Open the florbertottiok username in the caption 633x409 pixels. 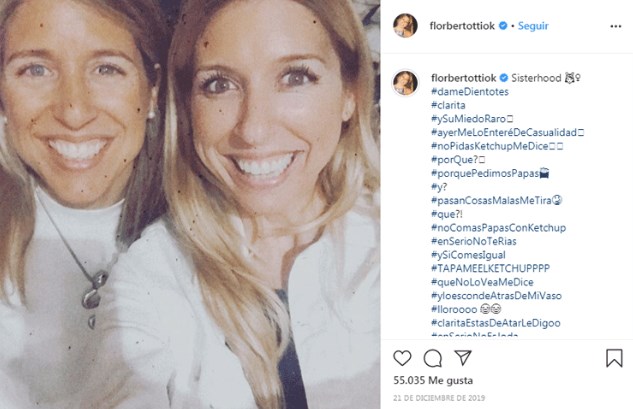click(x=463, y=76)
